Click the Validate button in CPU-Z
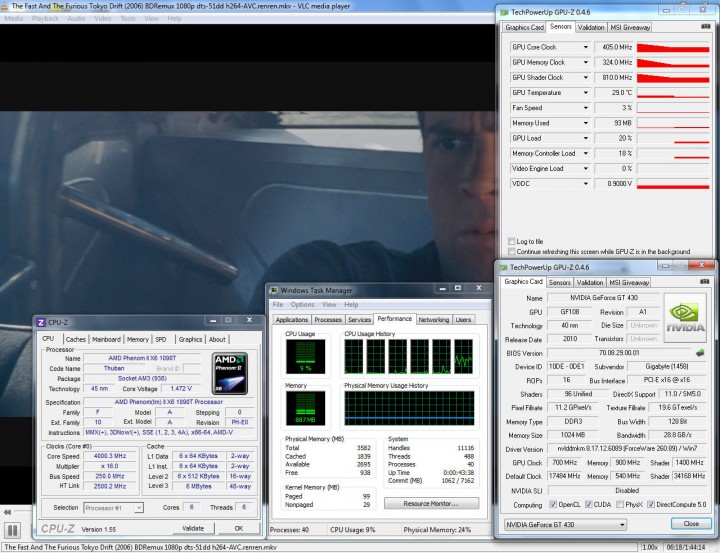 [193, 528]
